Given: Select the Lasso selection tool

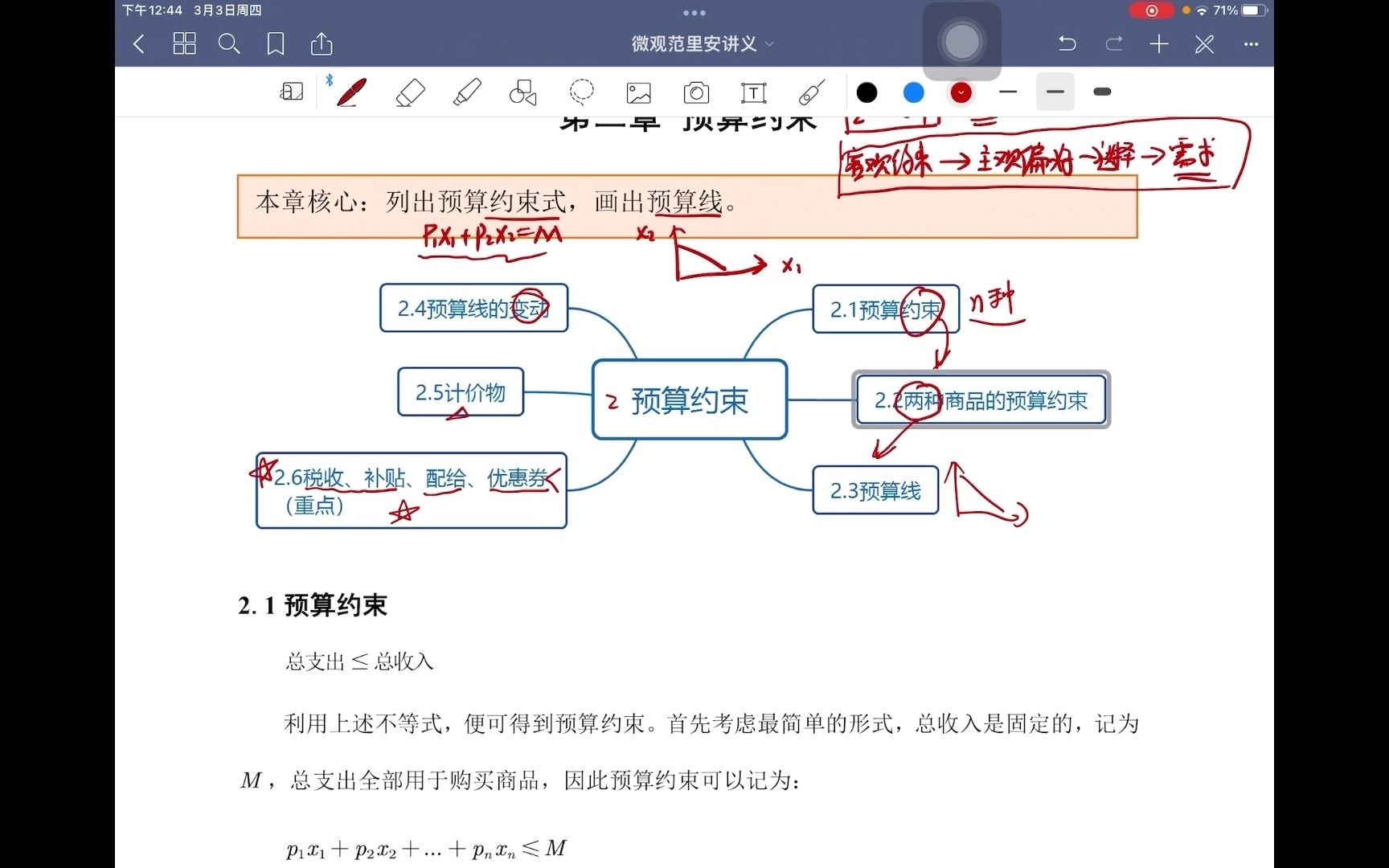Looking at the screenshot, I should point(581,92).
